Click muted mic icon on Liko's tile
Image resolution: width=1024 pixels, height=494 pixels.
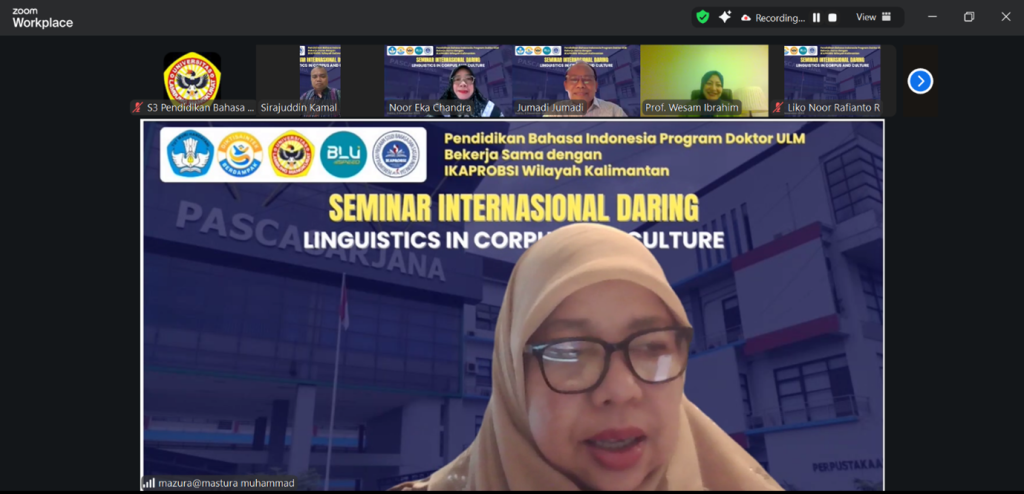point(778,108)
